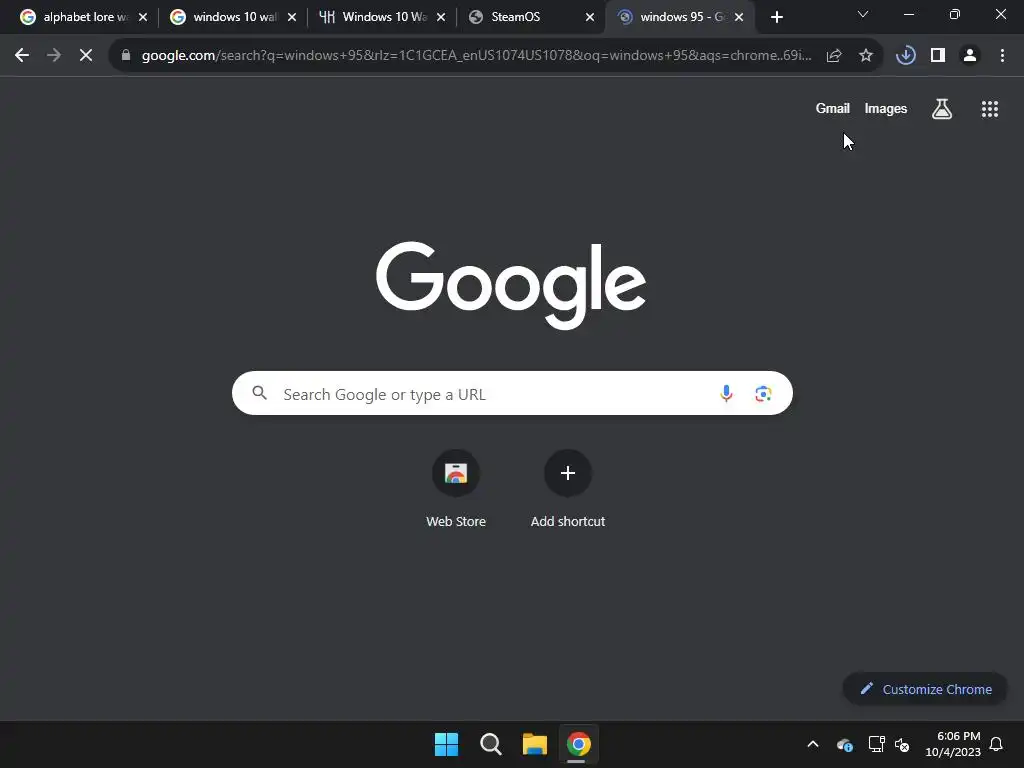1024x768 pixels.
Task: Open Images link
Action: click(x=886, y=108)
